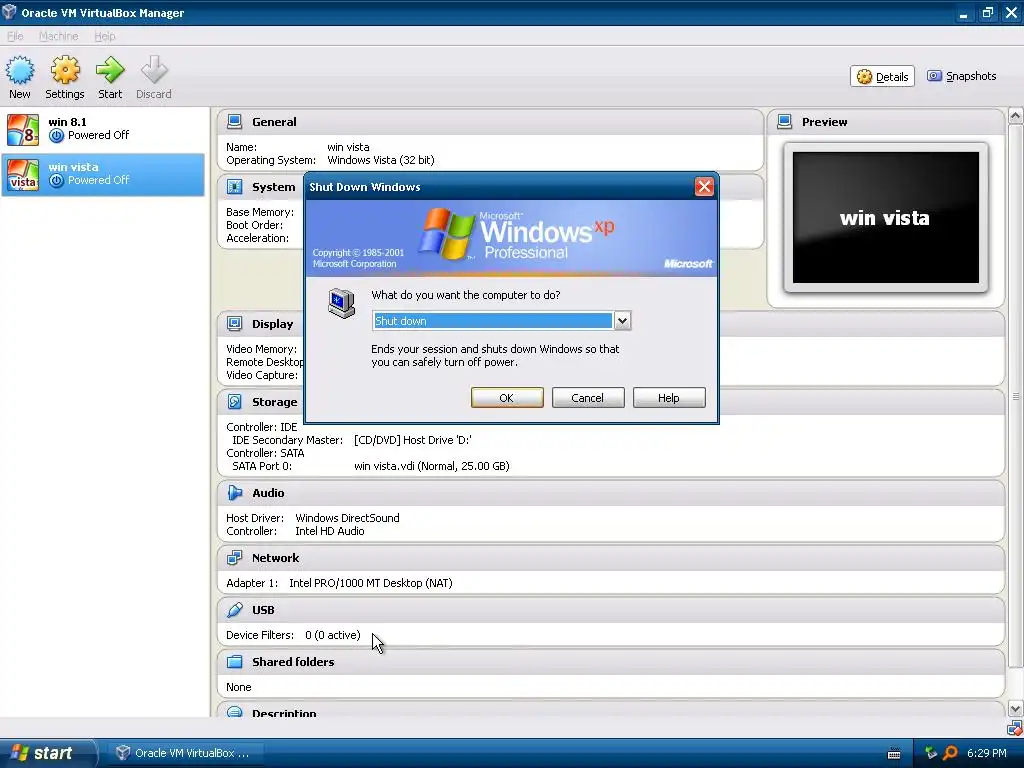Click the Display section monitor icon
This screenshot has height=768, width=1024.
point(234,324)
